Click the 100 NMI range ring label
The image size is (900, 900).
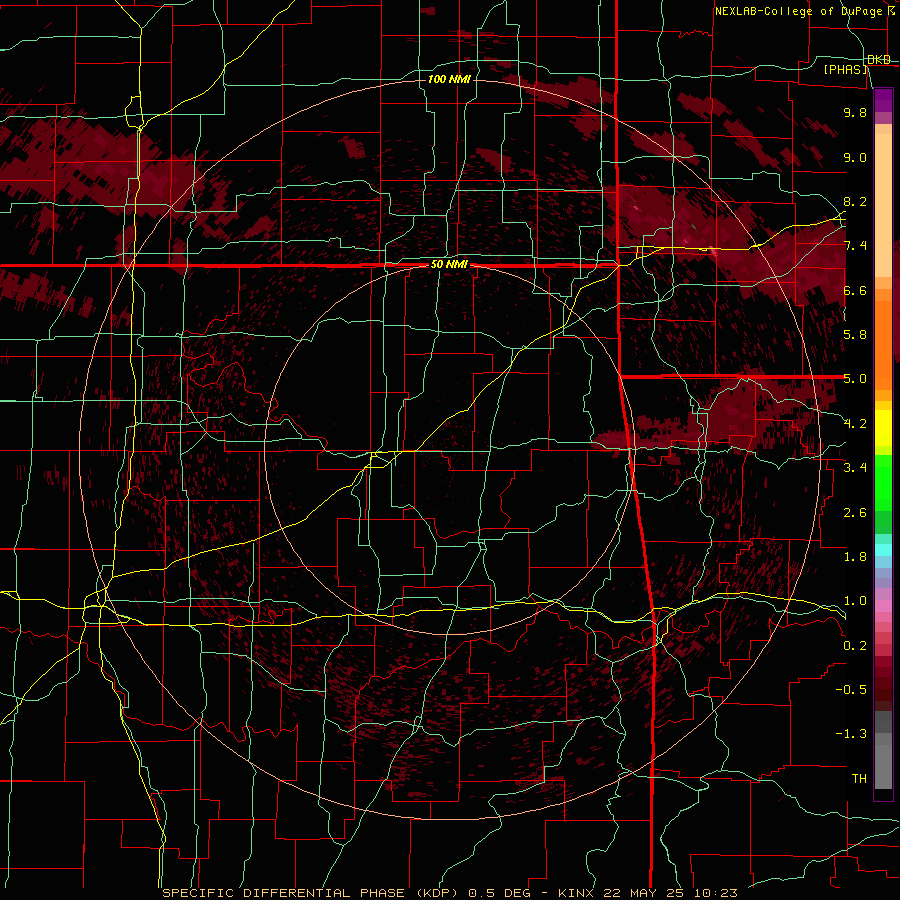click(449, 79)
